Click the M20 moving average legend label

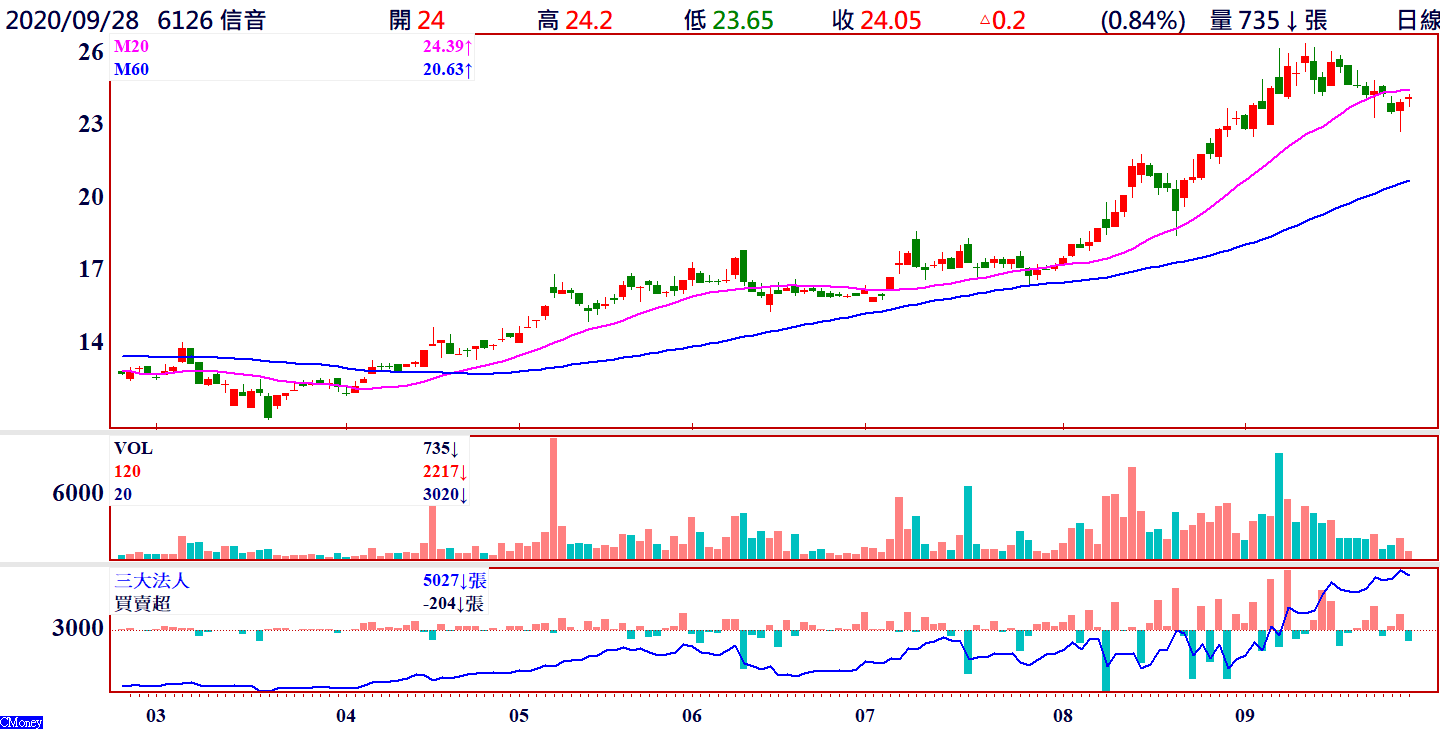click(x=130, y=47)
